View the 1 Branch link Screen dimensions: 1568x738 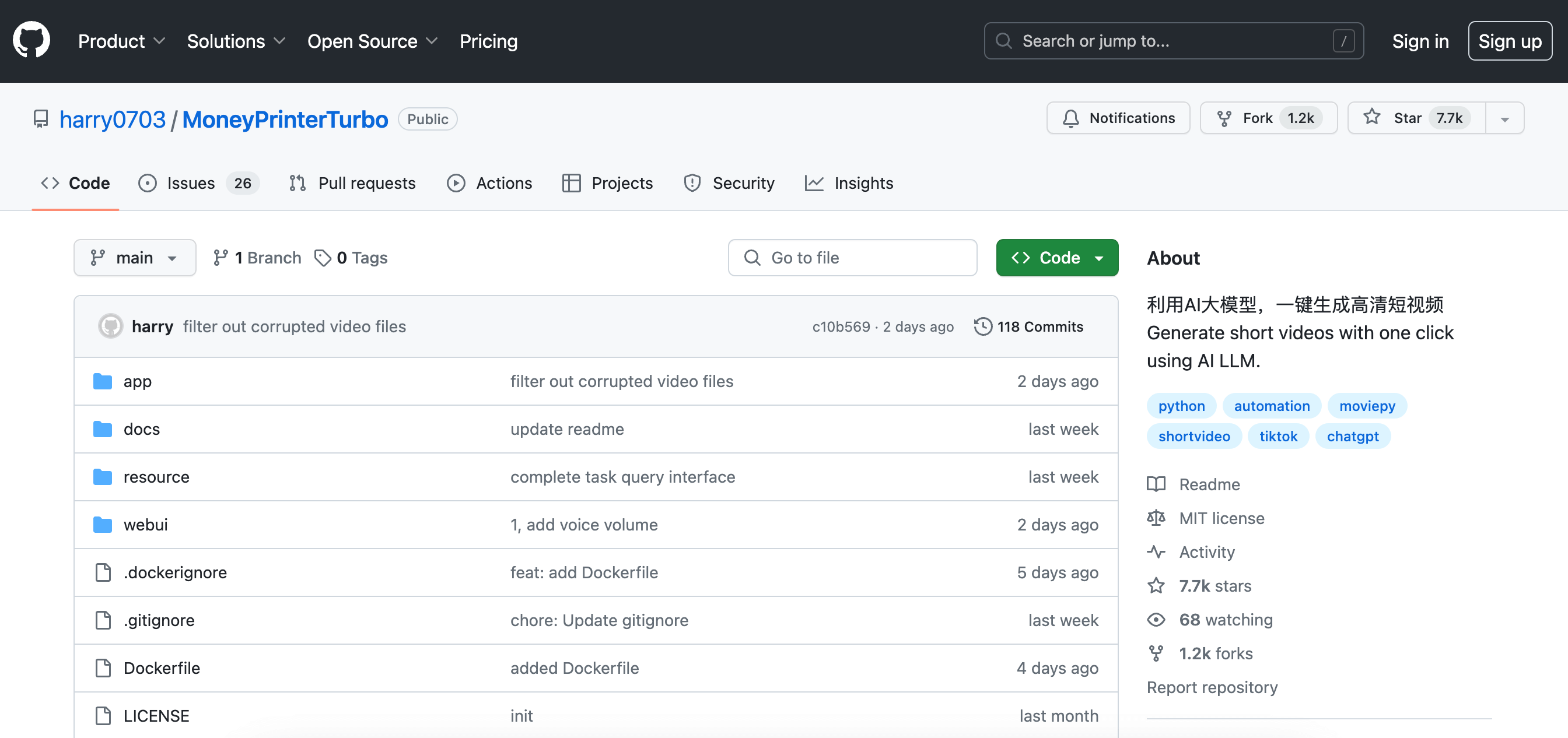point(257,257)
